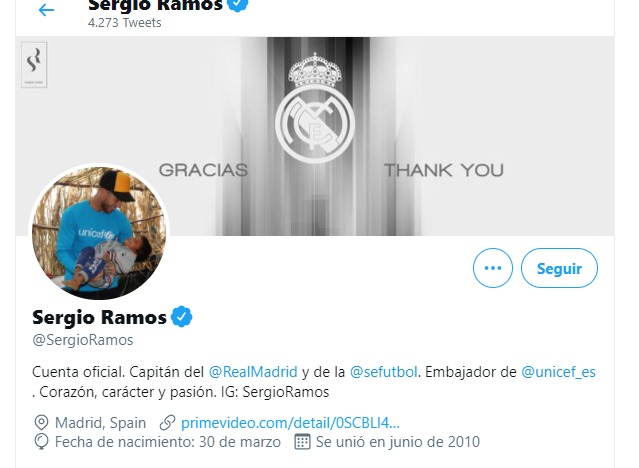
Task: Open the primevideo.com link
Action: [x=290, y=423]
